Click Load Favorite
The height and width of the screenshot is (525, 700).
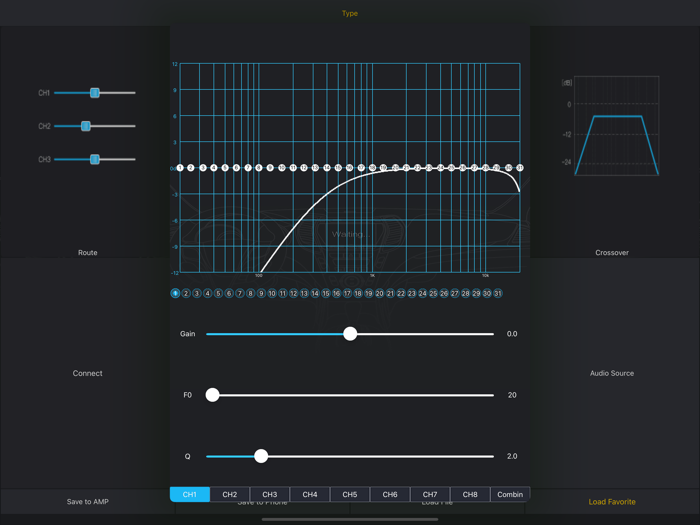[612, 502]
